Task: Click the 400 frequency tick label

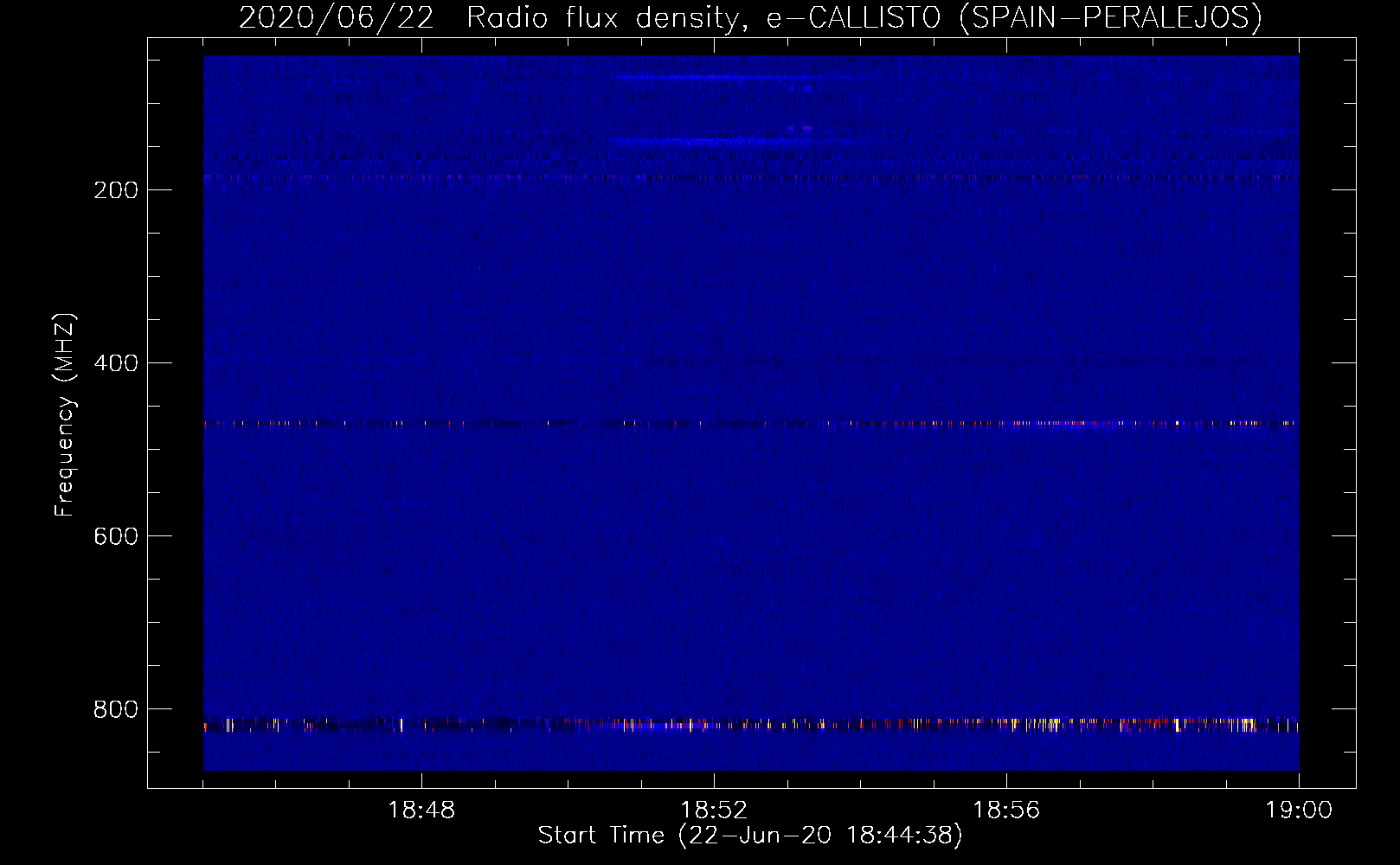Action: 116,363
